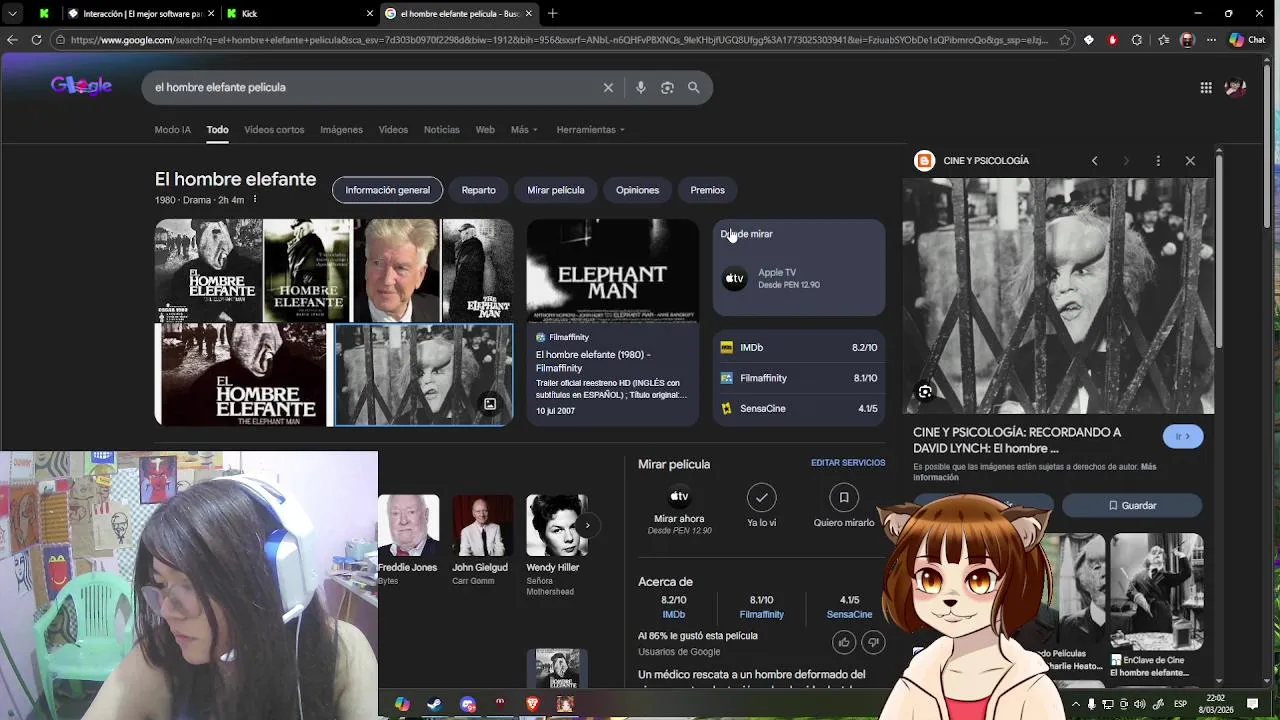Image resolution: width=1280 pixels, height=720 pixels.
Task: Click the EDITAR SERVICIOS link
Action: pos(848,463)
